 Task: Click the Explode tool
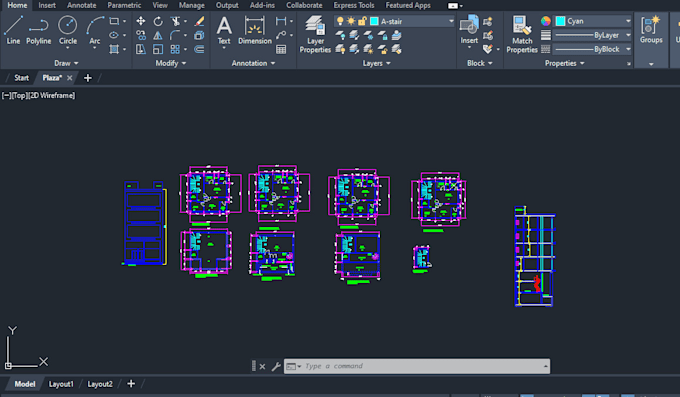coord(199,35)
